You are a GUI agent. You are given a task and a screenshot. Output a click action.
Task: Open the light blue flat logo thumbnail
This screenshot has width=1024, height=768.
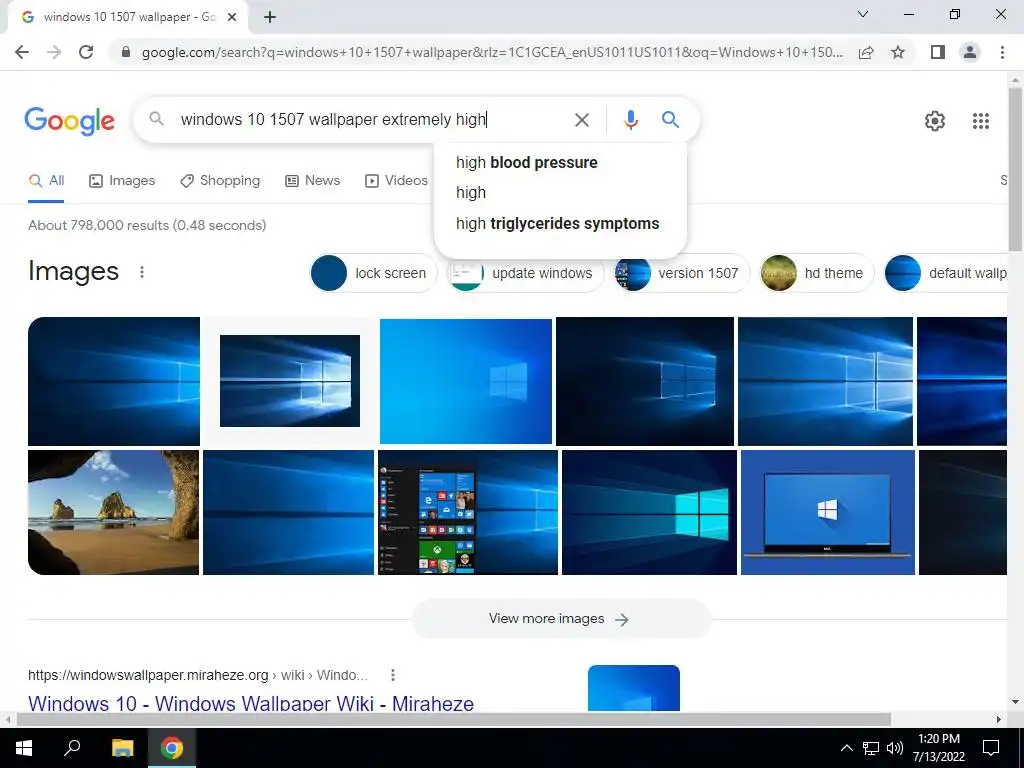coord(466,381)
